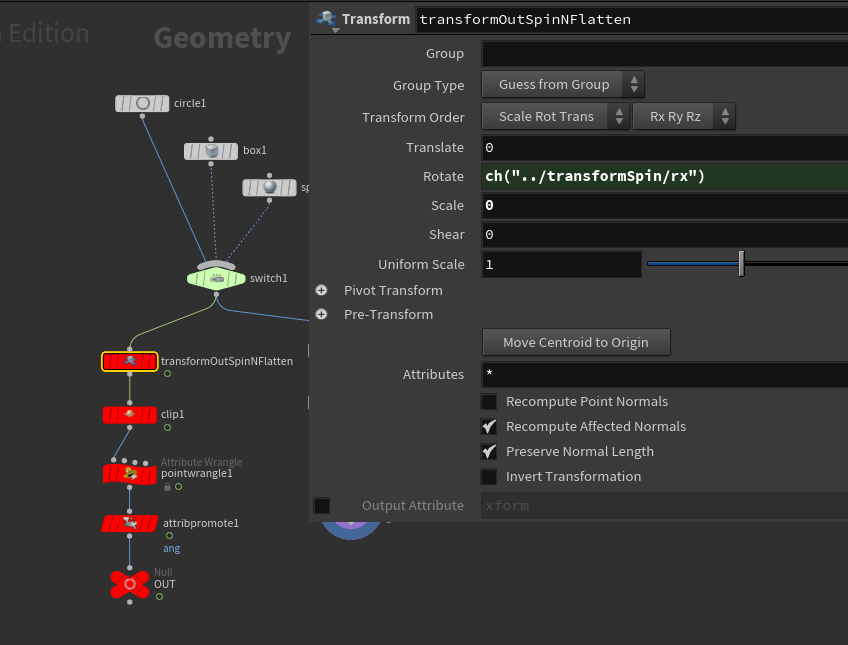Screen dimensions: 848x645
Task: Click the Transform operator icon in parameter header
Action: pyautogui.click(x=326, y=19)
